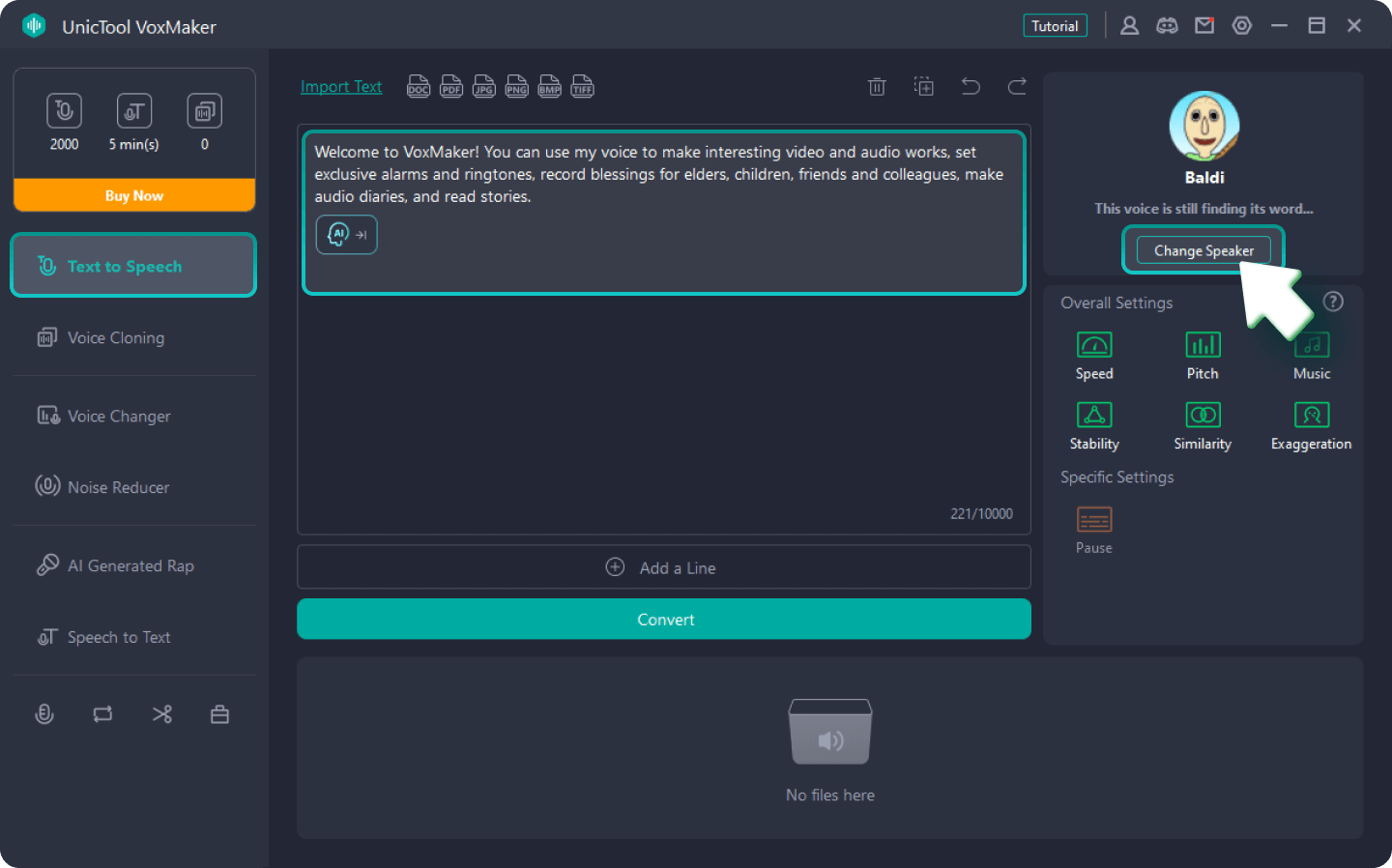The height and width of the screenshot is (868, 1392).
Task: Redo the last edit
Action: [x=1017, y=86]
